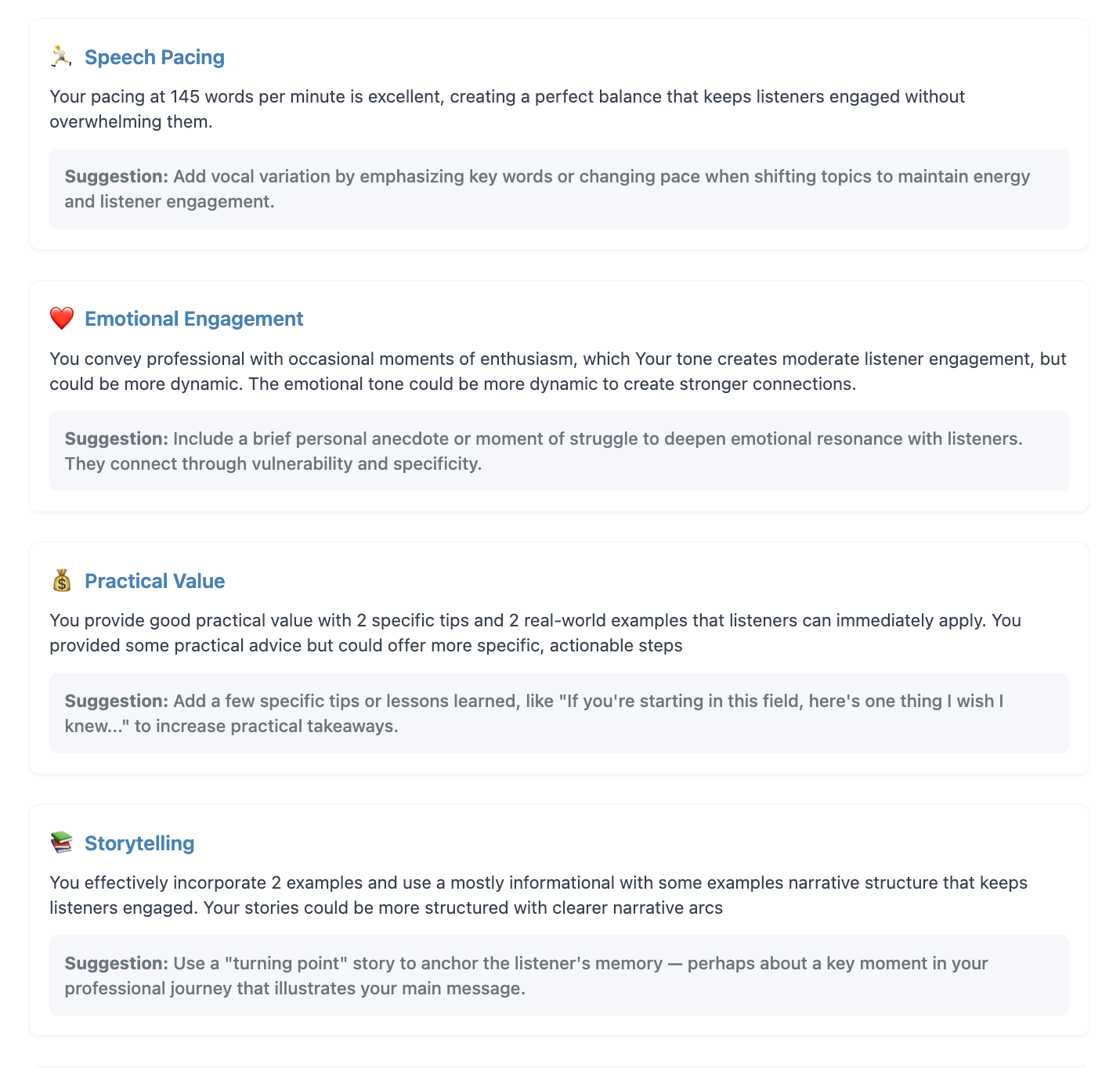This screenshot has height=1068, width=1120.
Task: Click the emotional tone description paragraph
Action: coord(558,371)
